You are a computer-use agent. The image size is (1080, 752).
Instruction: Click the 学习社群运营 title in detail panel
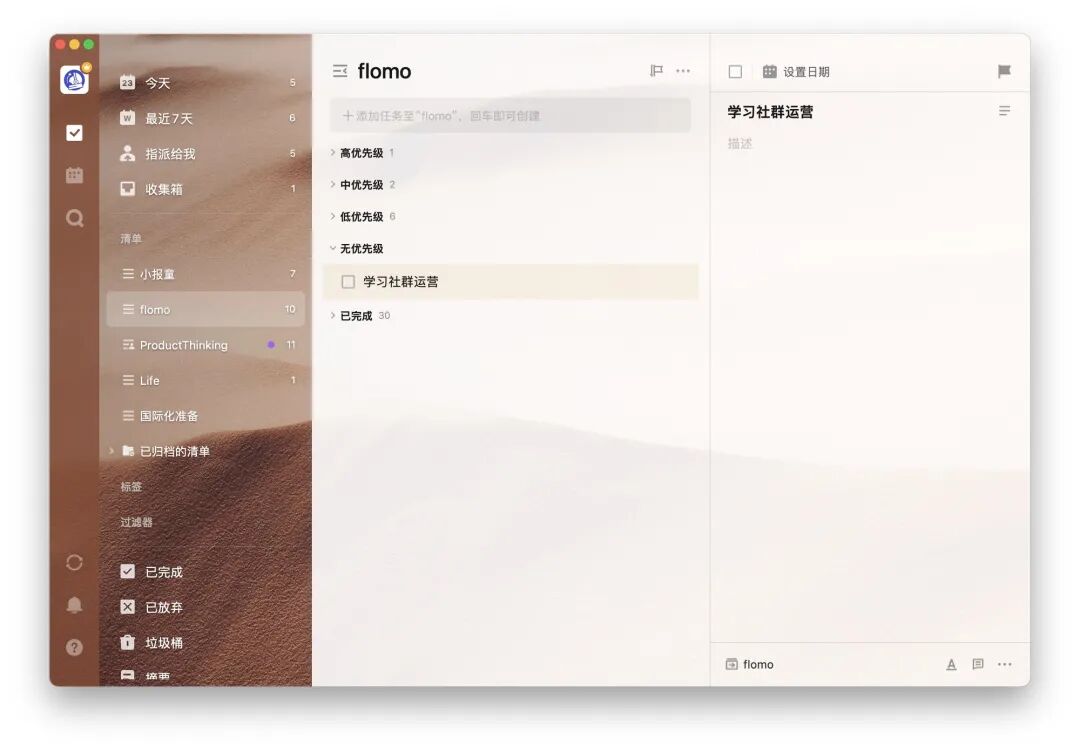pos(770,112)
